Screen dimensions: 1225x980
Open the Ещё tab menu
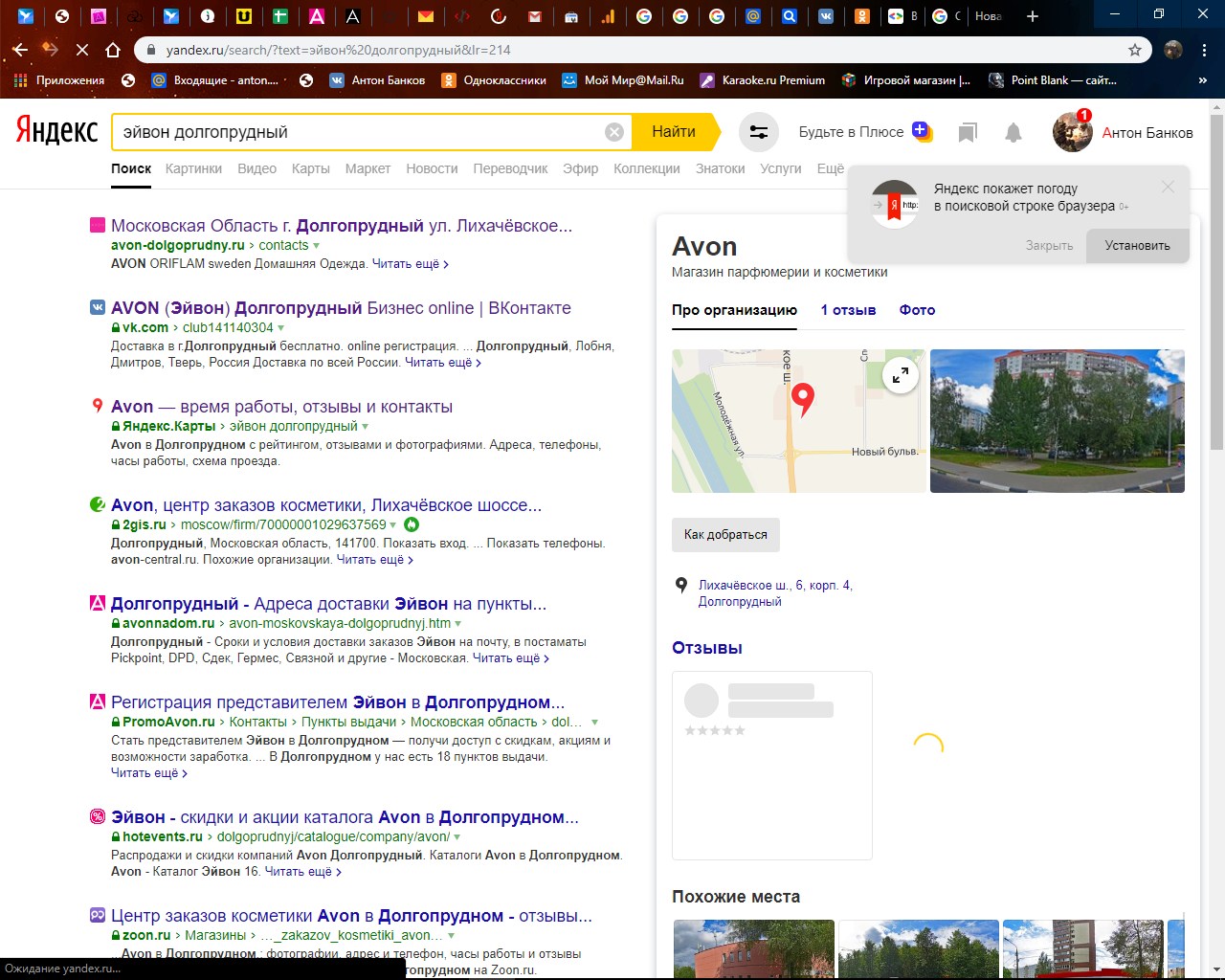point(830,168)
